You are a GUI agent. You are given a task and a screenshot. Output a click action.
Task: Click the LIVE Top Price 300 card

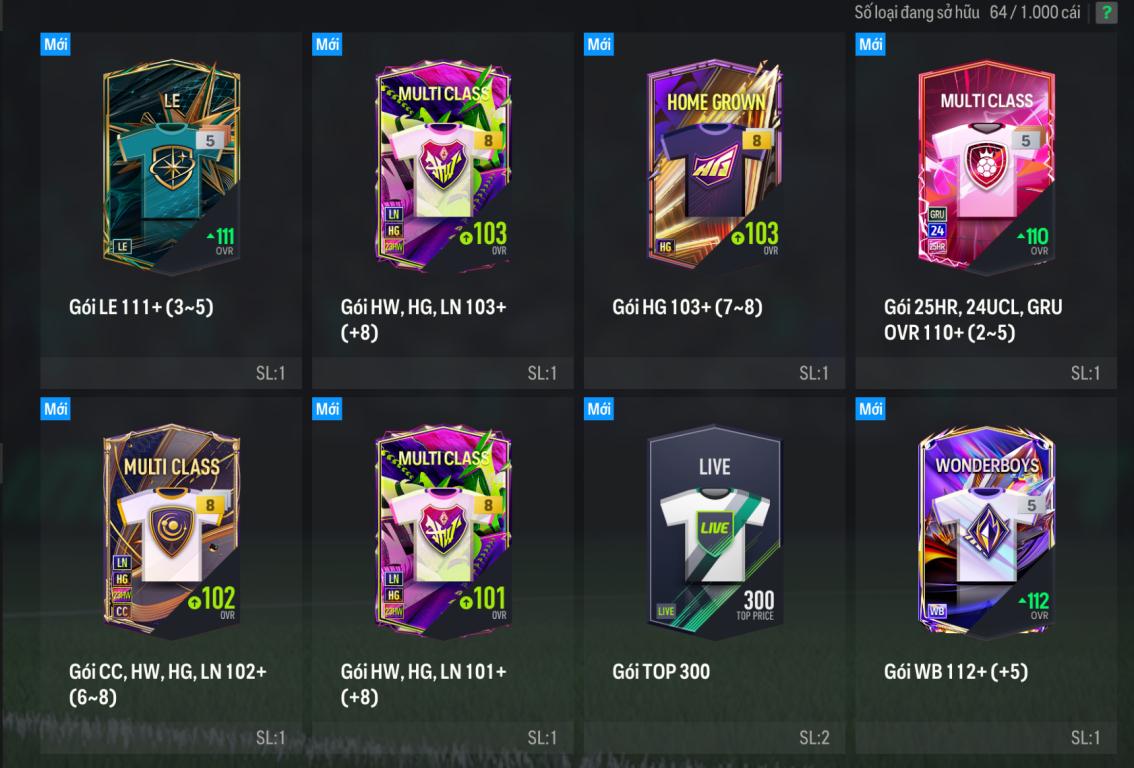(x=715, y=532)
